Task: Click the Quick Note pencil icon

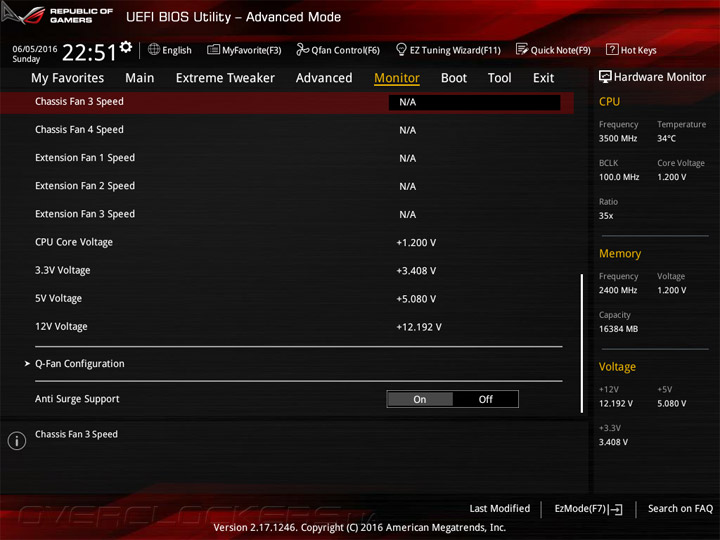Action: [x=522, y=49]
